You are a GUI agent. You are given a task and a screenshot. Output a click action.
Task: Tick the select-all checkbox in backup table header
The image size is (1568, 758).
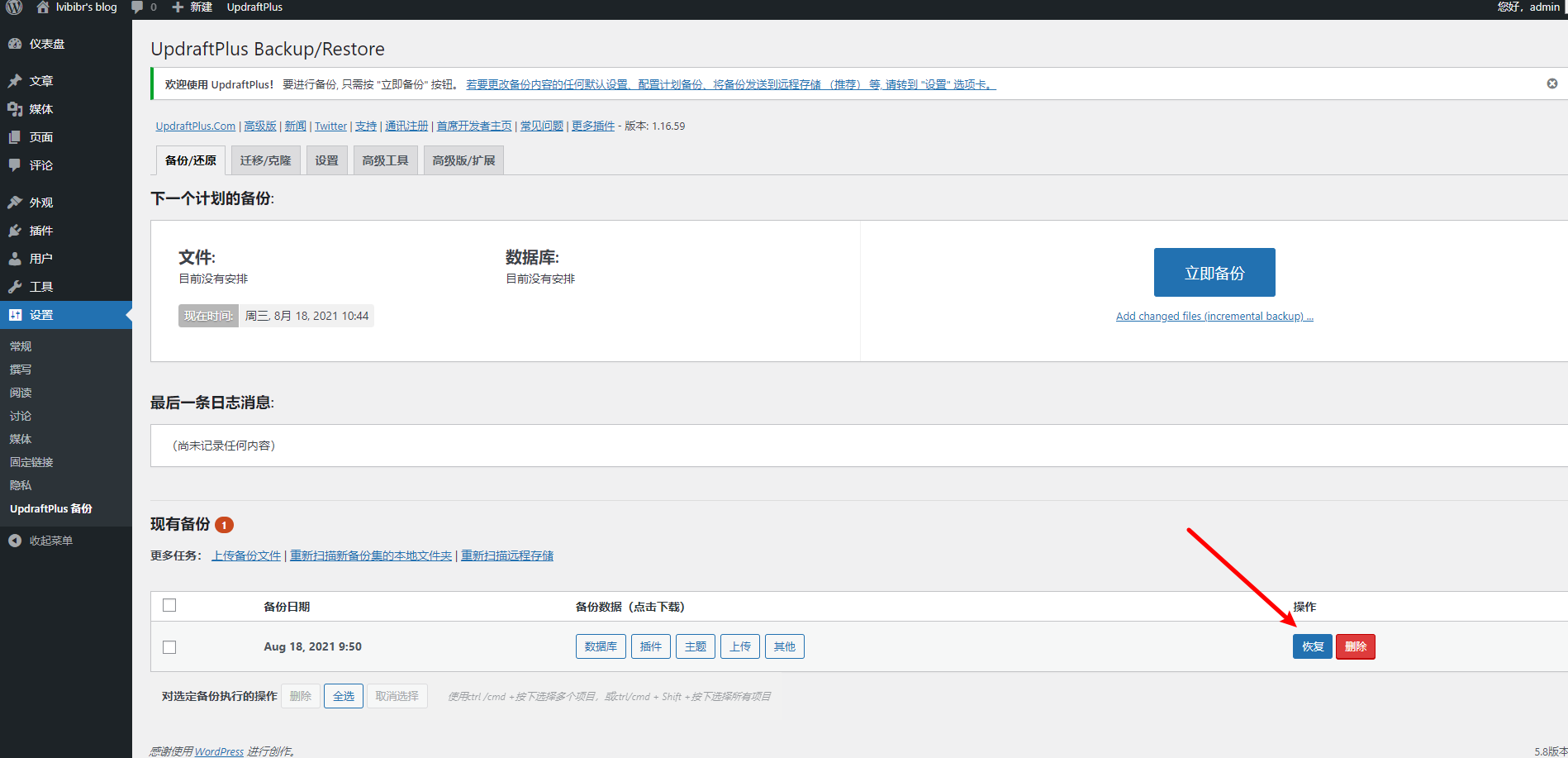coord(169,605)
